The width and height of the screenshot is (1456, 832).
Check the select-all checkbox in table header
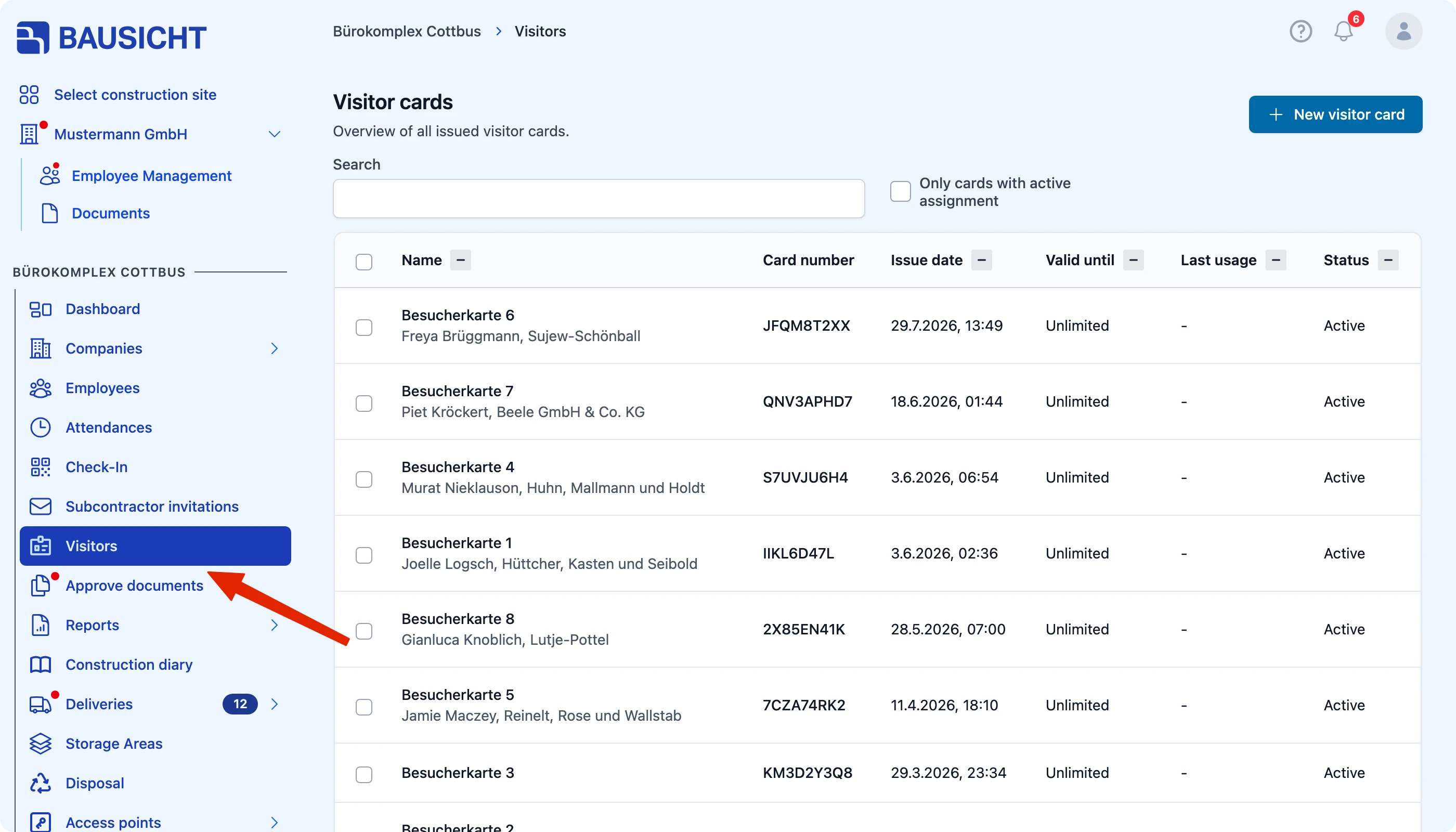point(364,261)
